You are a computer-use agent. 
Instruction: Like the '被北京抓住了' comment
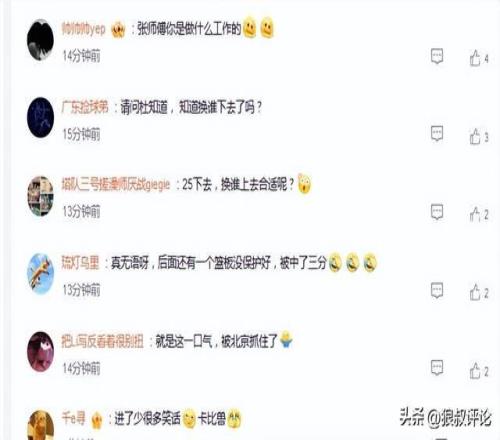[x=479, y=371]
